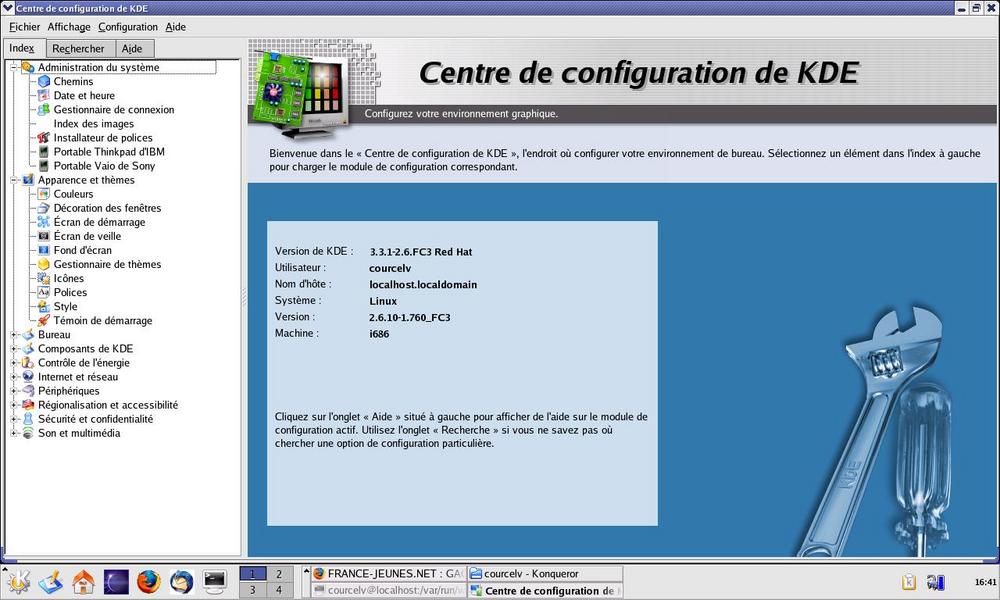Expand Régionalisation et accessibilité branch

click(x=13, y=404)
